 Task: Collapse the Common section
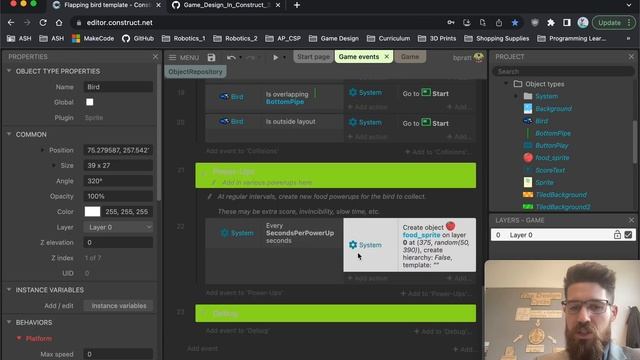click(9, 134)
